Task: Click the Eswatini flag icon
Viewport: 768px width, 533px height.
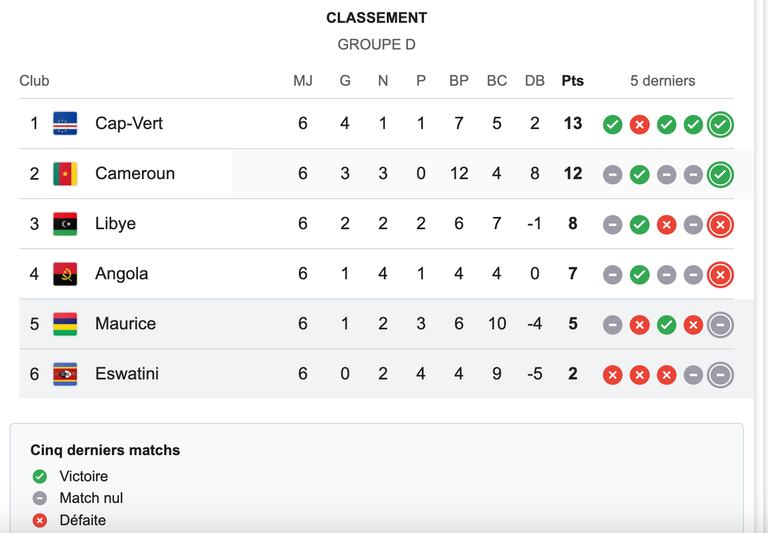Action: [65, 374]
